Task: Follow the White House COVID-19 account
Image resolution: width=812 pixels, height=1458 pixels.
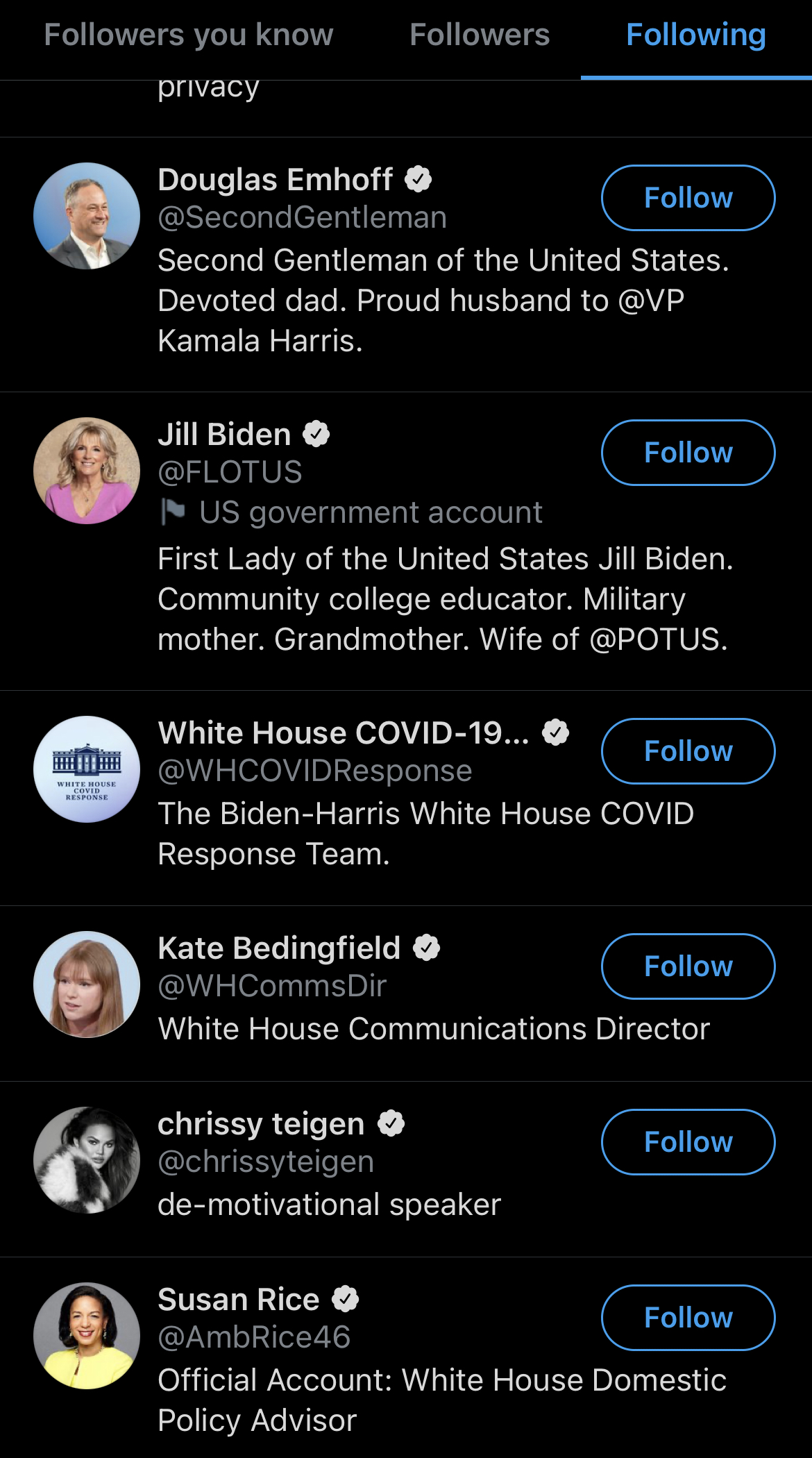Action: point(688,751)
